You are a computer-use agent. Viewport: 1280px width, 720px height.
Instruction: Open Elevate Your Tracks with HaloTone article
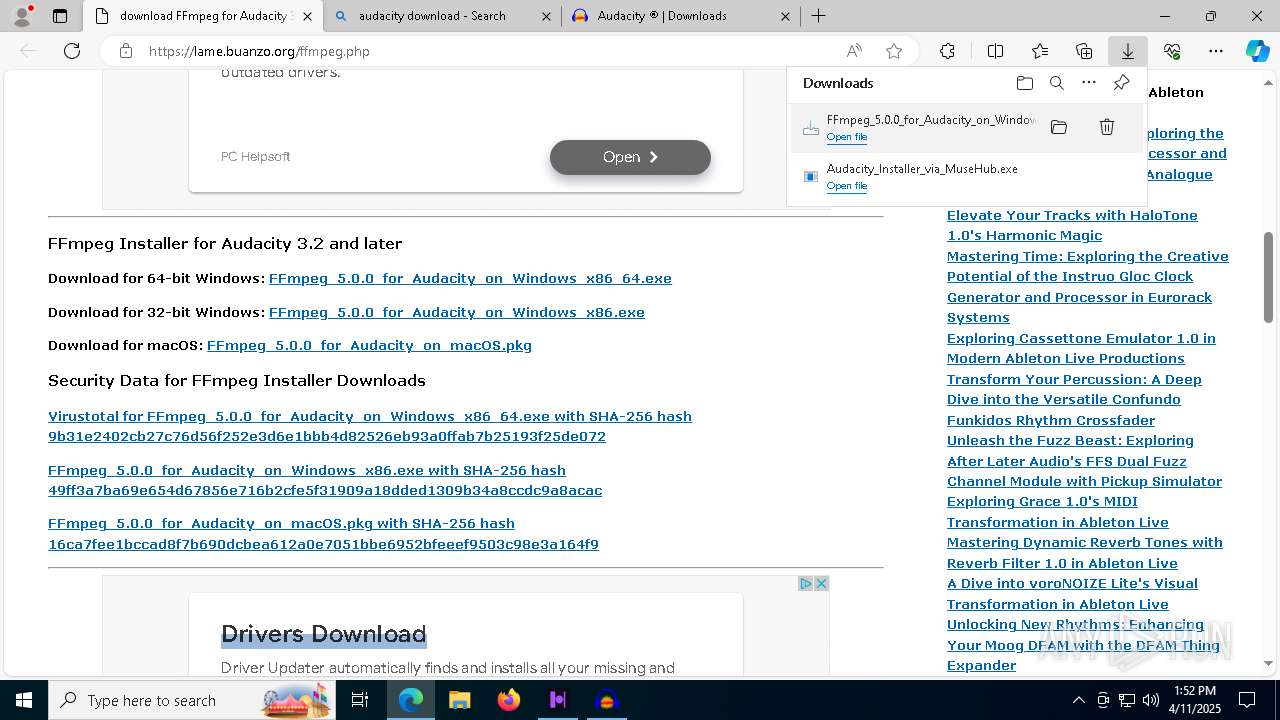click(x=1072, y=225)
